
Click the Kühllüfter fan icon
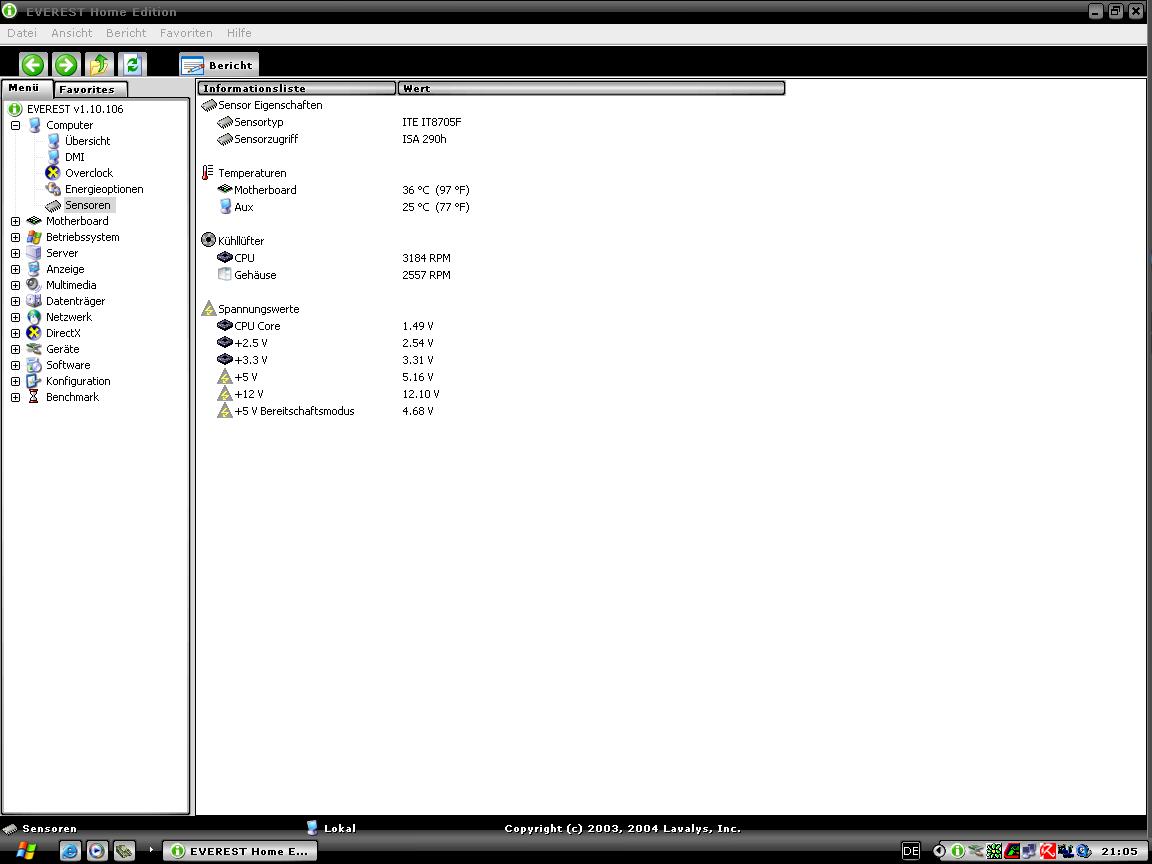click(209, 240)
